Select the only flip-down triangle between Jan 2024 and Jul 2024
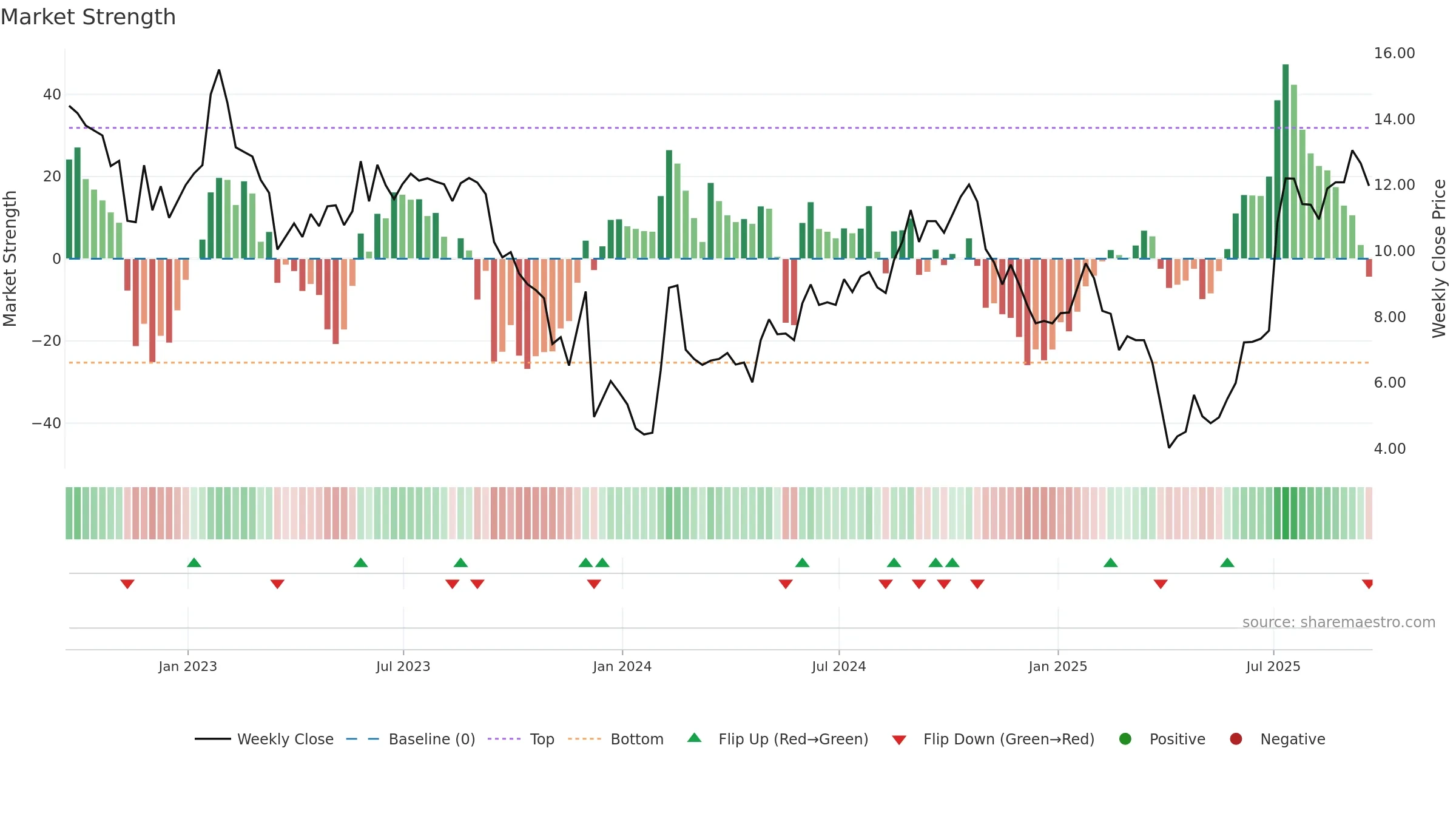Screen dimensions: 1456x819 pyautogui.click(x=786, y=584)
